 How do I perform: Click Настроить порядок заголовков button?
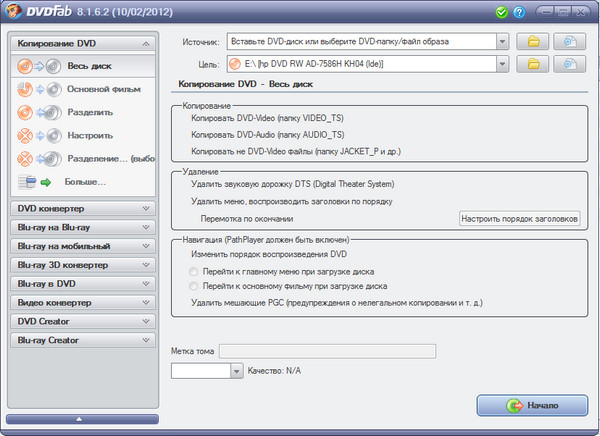[x=519, y=219]
